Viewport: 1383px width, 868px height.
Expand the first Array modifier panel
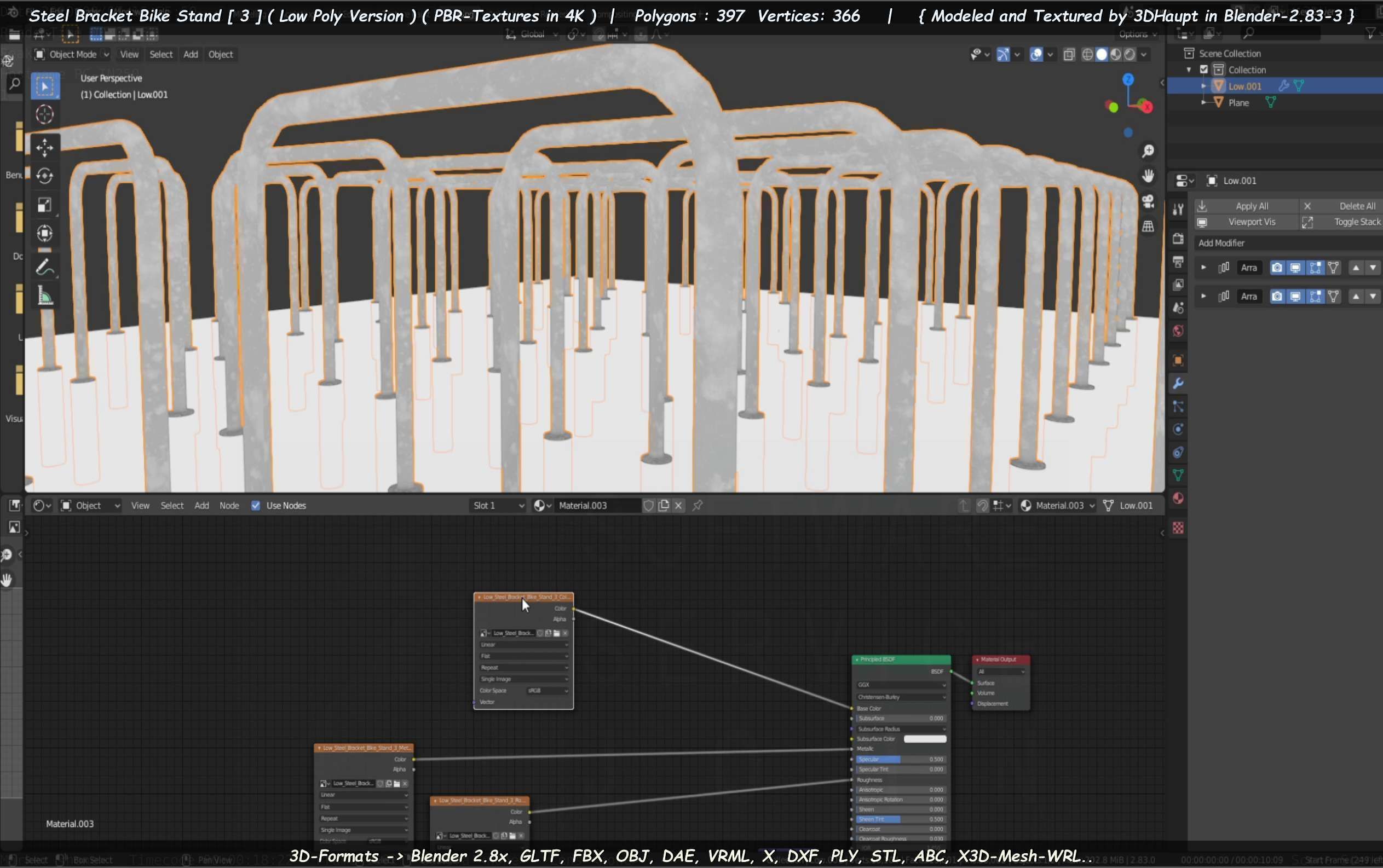click(1203, 268)
